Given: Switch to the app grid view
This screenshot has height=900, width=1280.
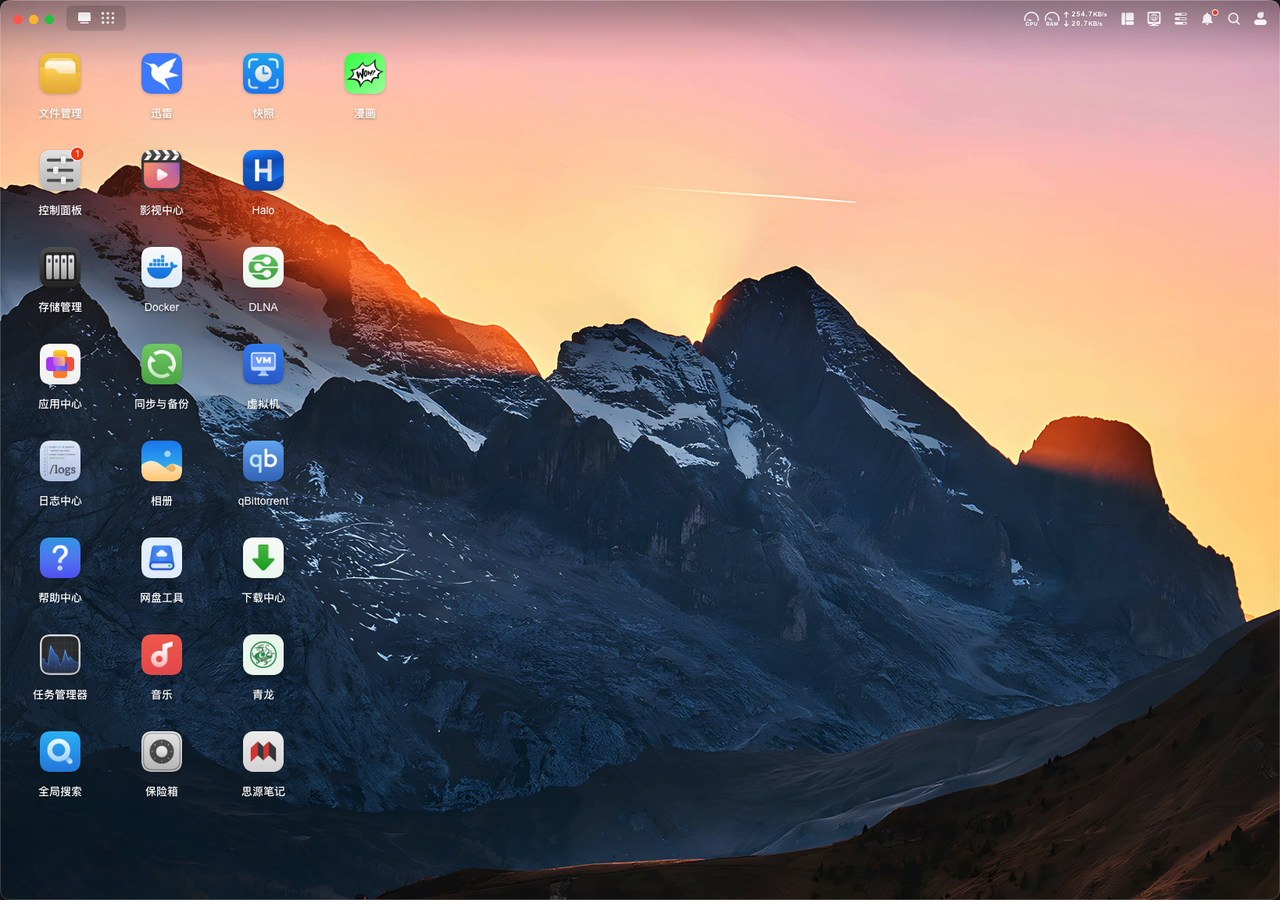Looking at the screenshot, I should pos(108,18).
